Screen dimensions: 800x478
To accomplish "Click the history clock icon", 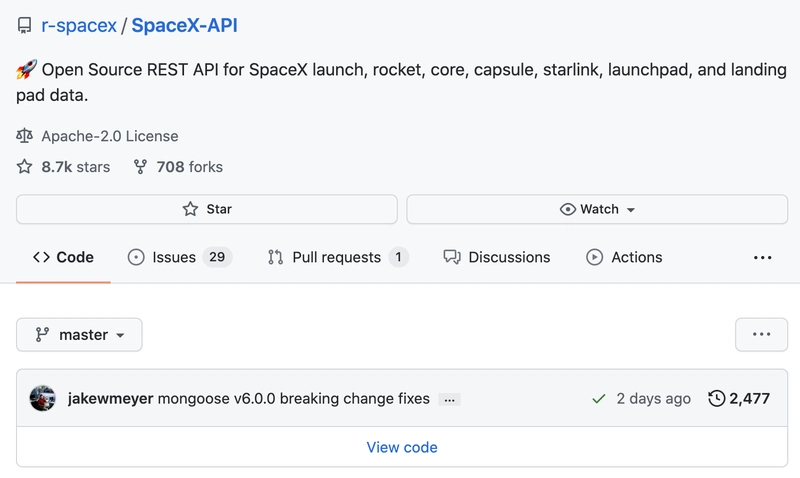I will tap(717, 398).
